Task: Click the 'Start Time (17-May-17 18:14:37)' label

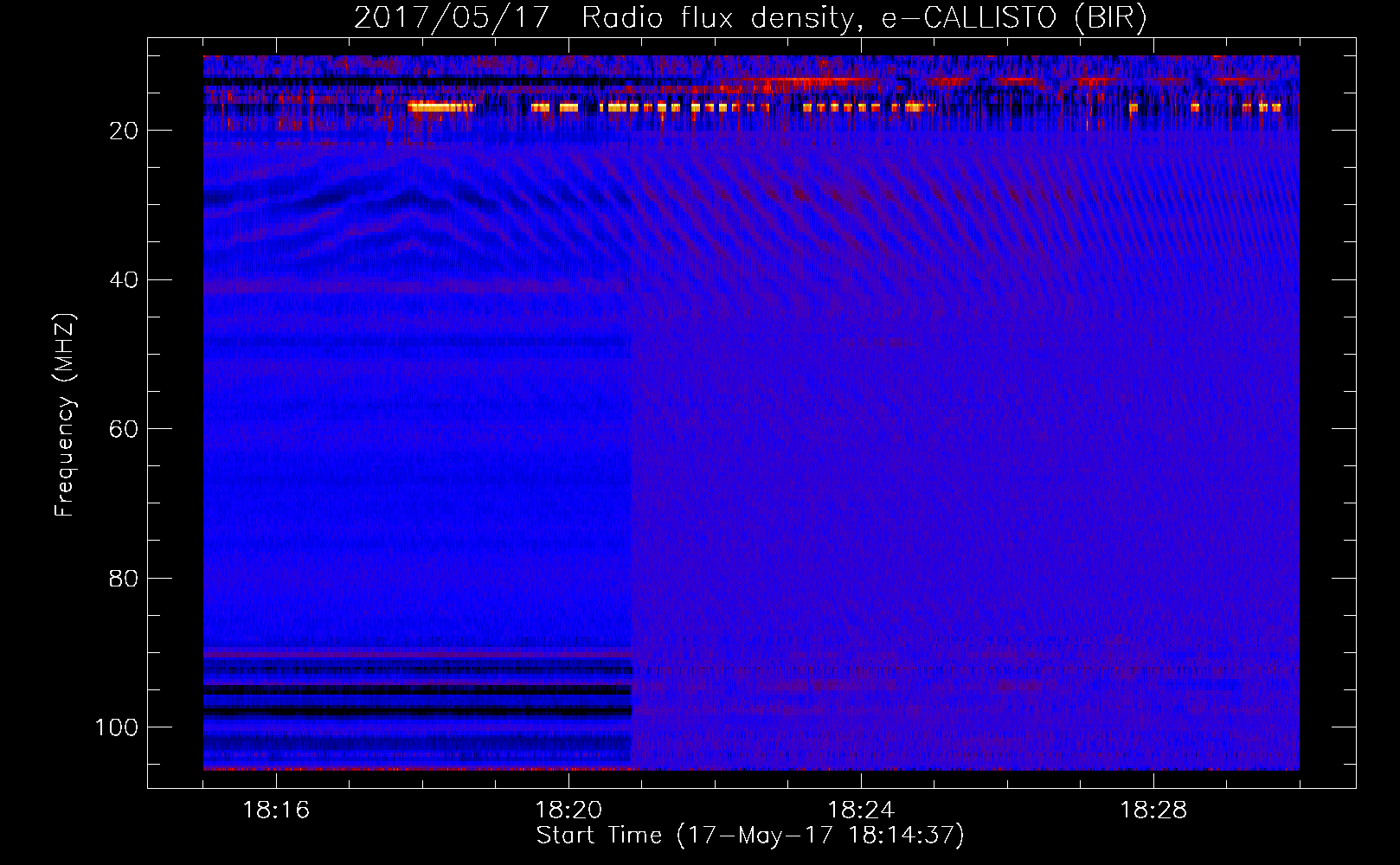Action: [x=750, y=836]
